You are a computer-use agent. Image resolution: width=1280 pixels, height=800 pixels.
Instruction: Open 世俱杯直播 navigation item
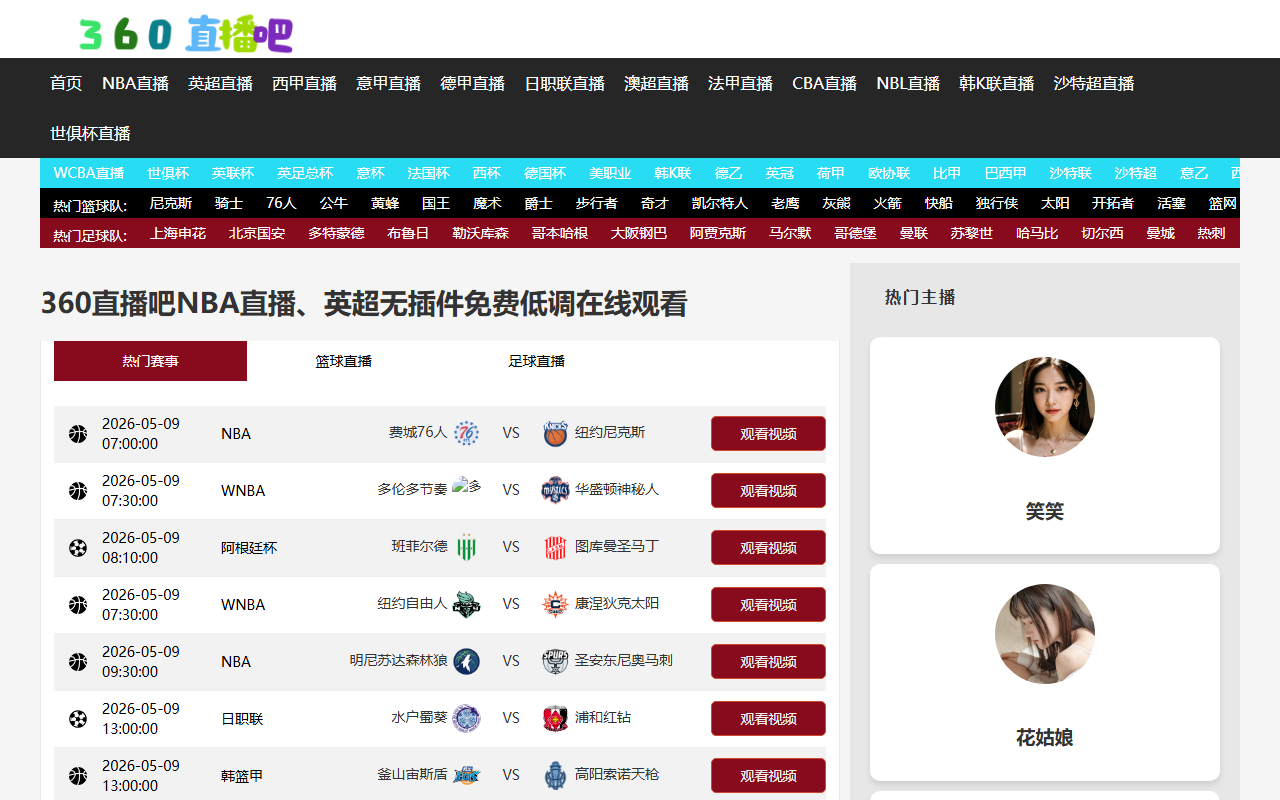(x=90, y=133)
